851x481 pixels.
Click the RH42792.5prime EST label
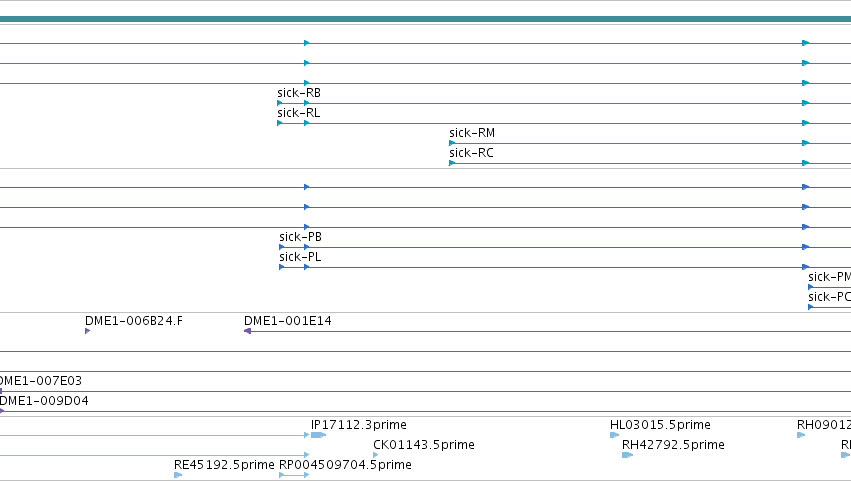tap(673, 445)
